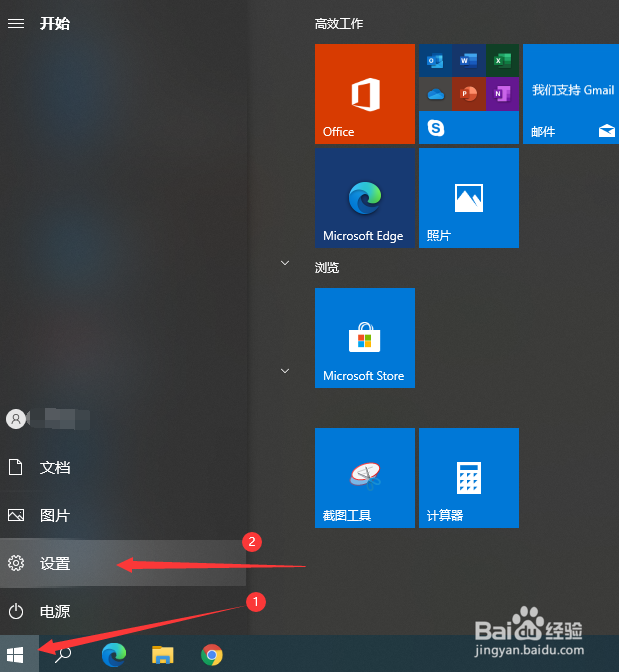Click the 浏览 group title

(327, 268)
